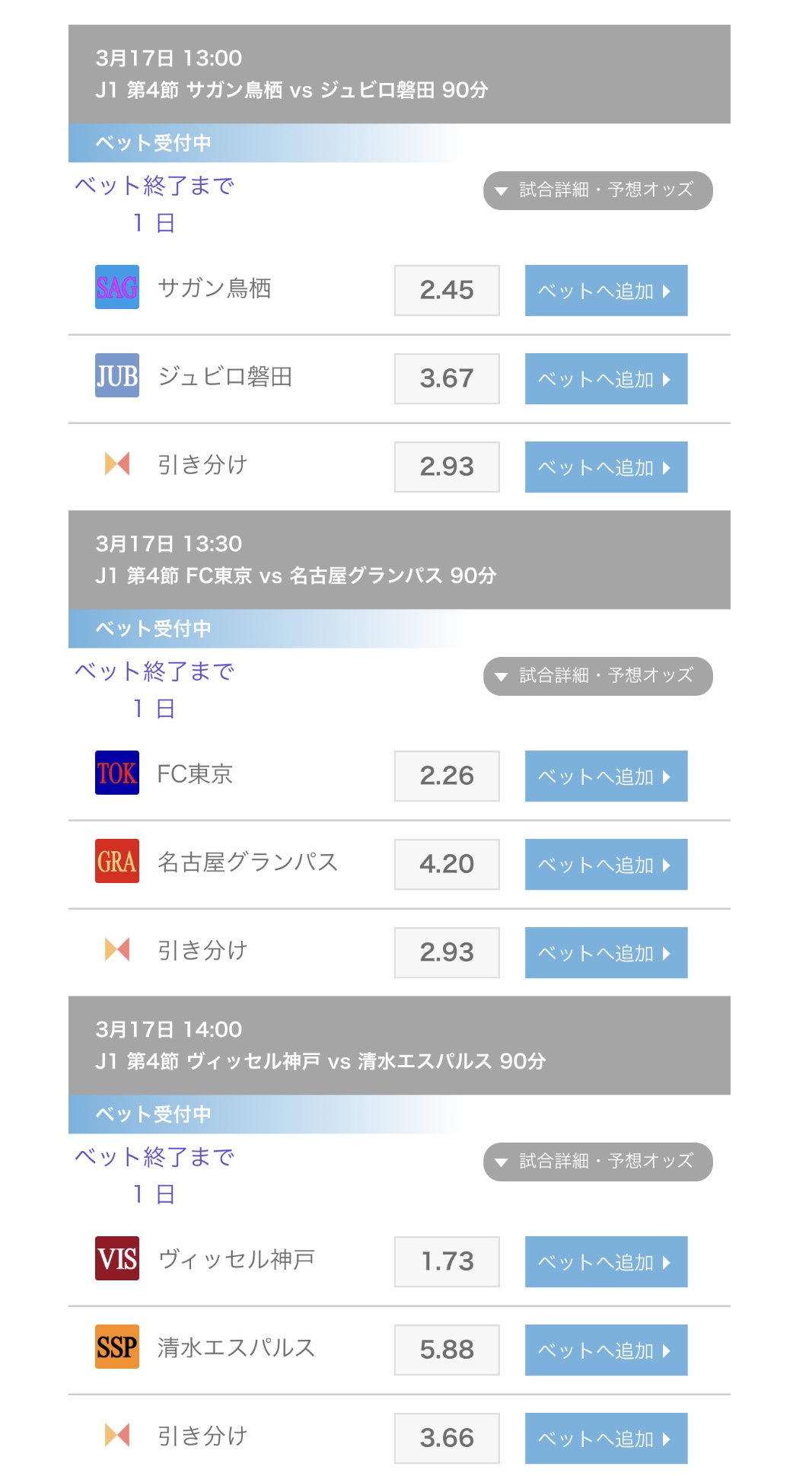Add 清水エスパルス win to the bet
The width and height of the screenshot is (812, 1476).
pyautogui.click(x=606, y=1350)
